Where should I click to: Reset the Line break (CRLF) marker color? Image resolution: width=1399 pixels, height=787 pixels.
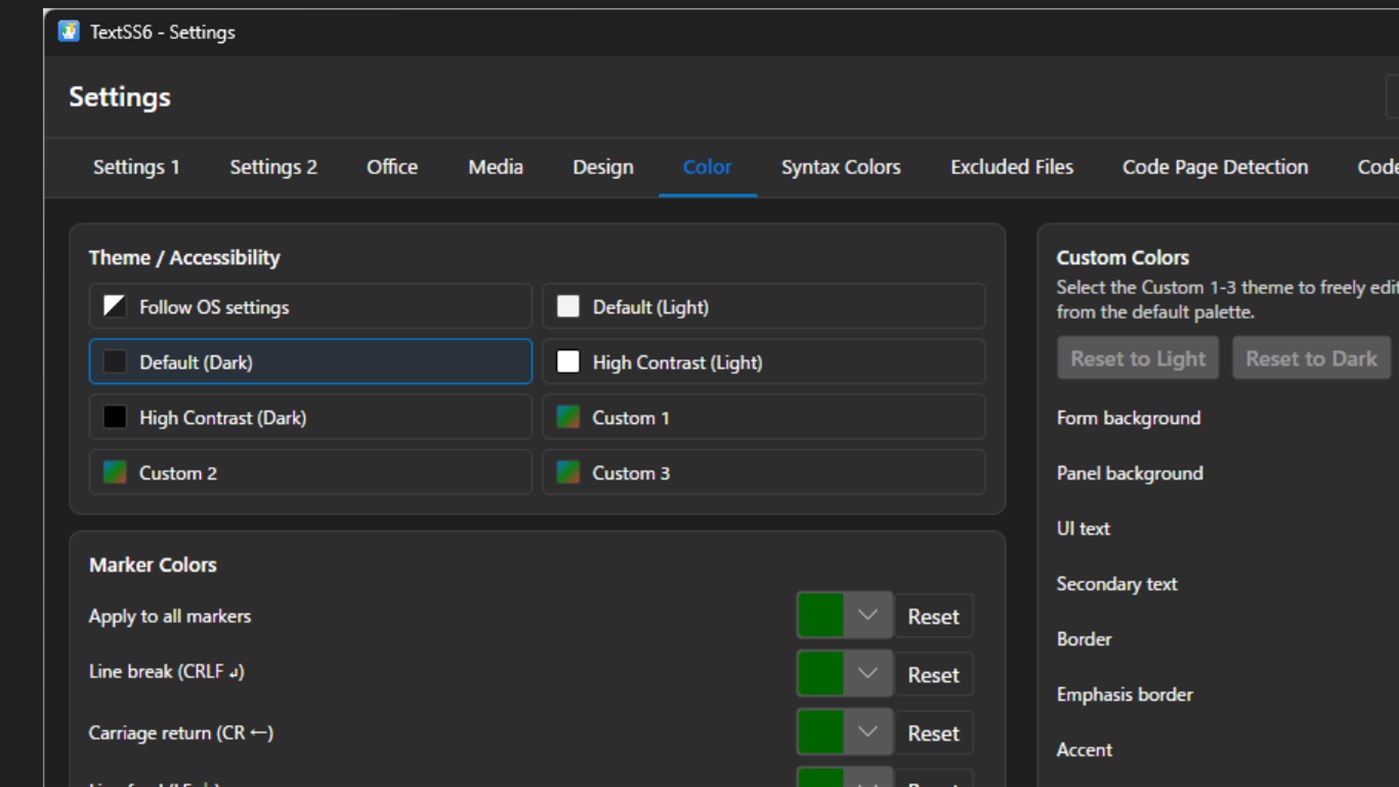click(933, 674)
